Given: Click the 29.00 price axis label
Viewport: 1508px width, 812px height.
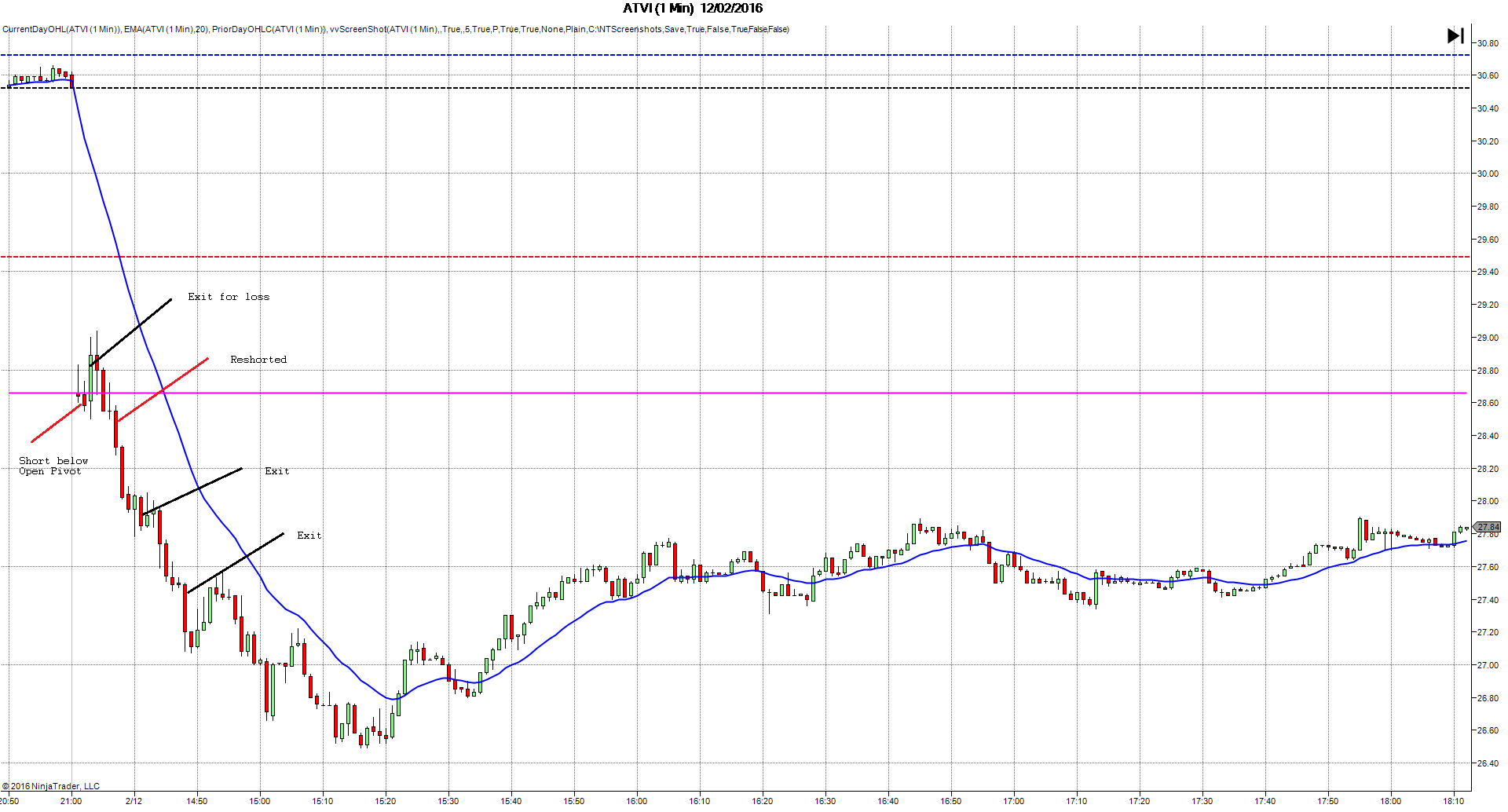Looking at the screenshot, I should pyautogui.click(x=1488, y=338).
